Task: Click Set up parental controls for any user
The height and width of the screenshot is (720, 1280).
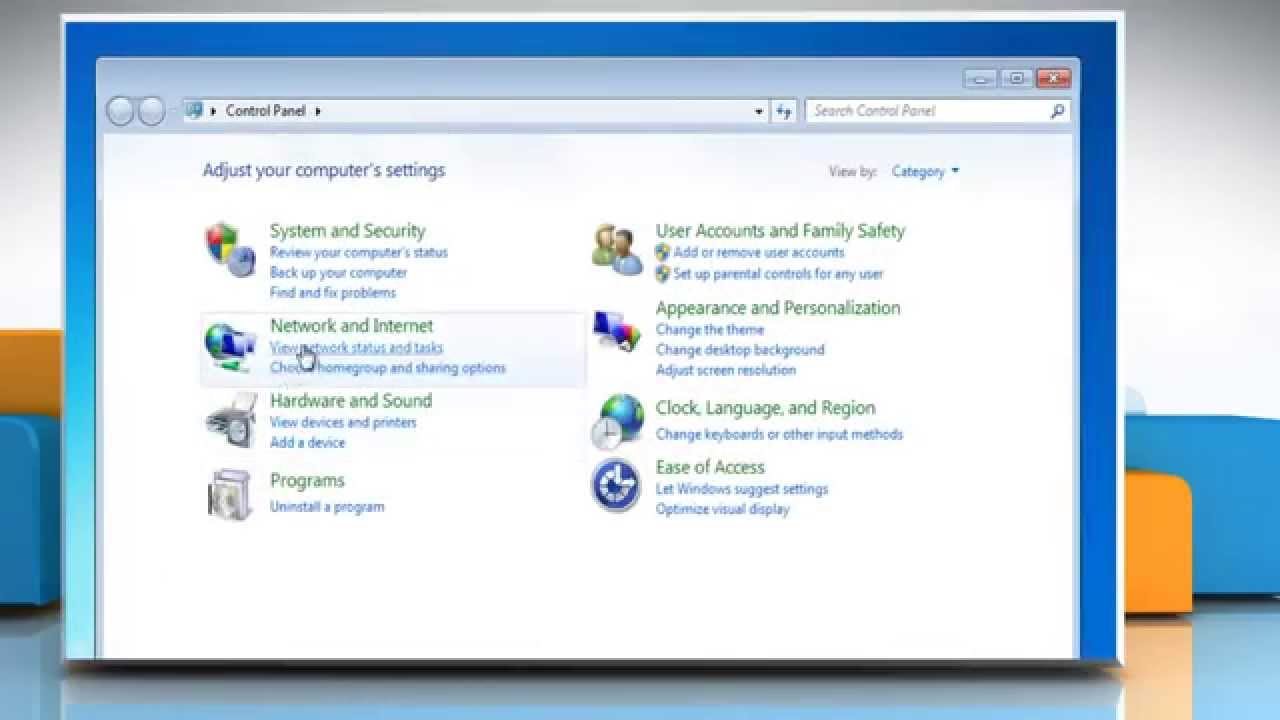Action: tap(778, 273)
